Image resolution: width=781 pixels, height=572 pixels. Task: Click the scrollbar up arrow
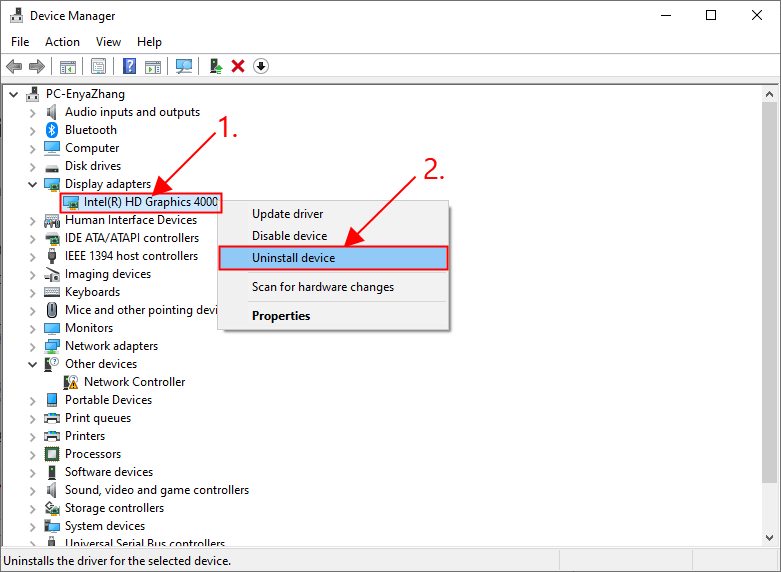770,94
